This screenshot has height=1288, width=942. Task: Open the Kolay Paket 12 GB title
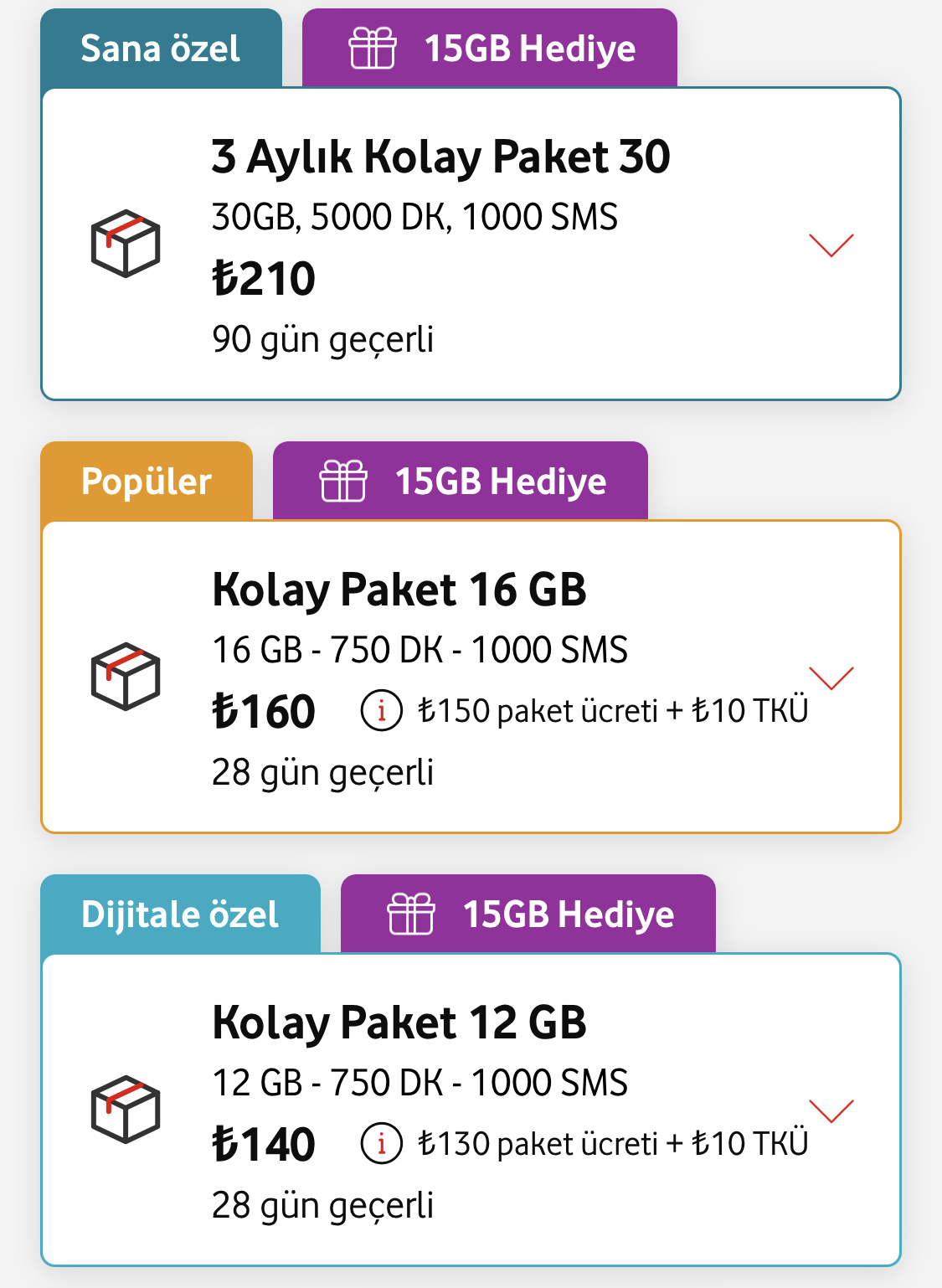399,1023
